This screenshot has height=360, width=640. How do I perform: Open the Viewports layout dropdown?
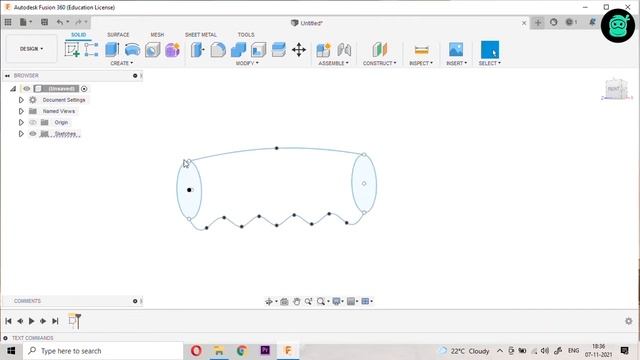(367, 302)
